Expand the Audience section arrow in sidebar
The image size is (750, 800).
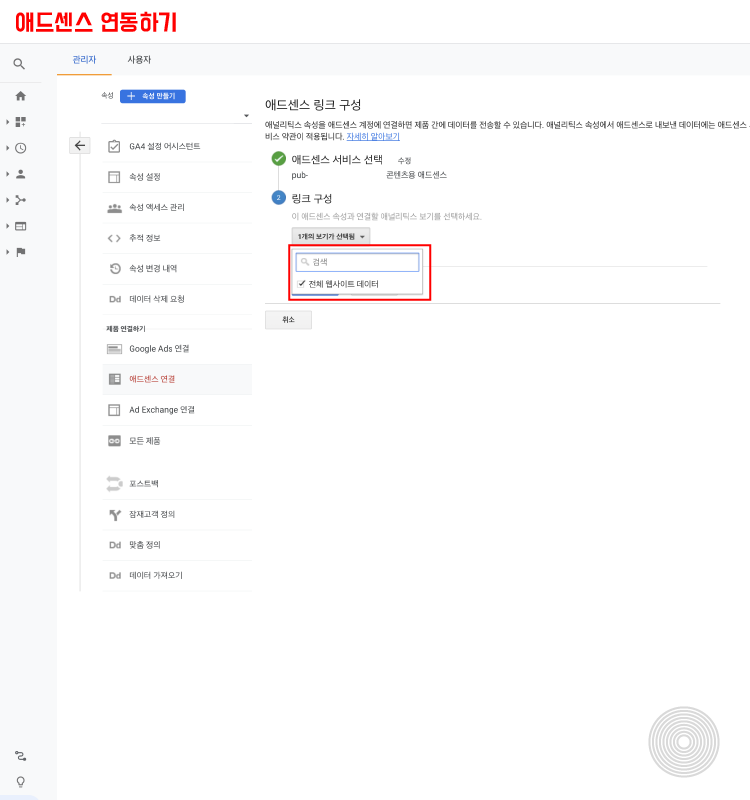coord(7,174)
